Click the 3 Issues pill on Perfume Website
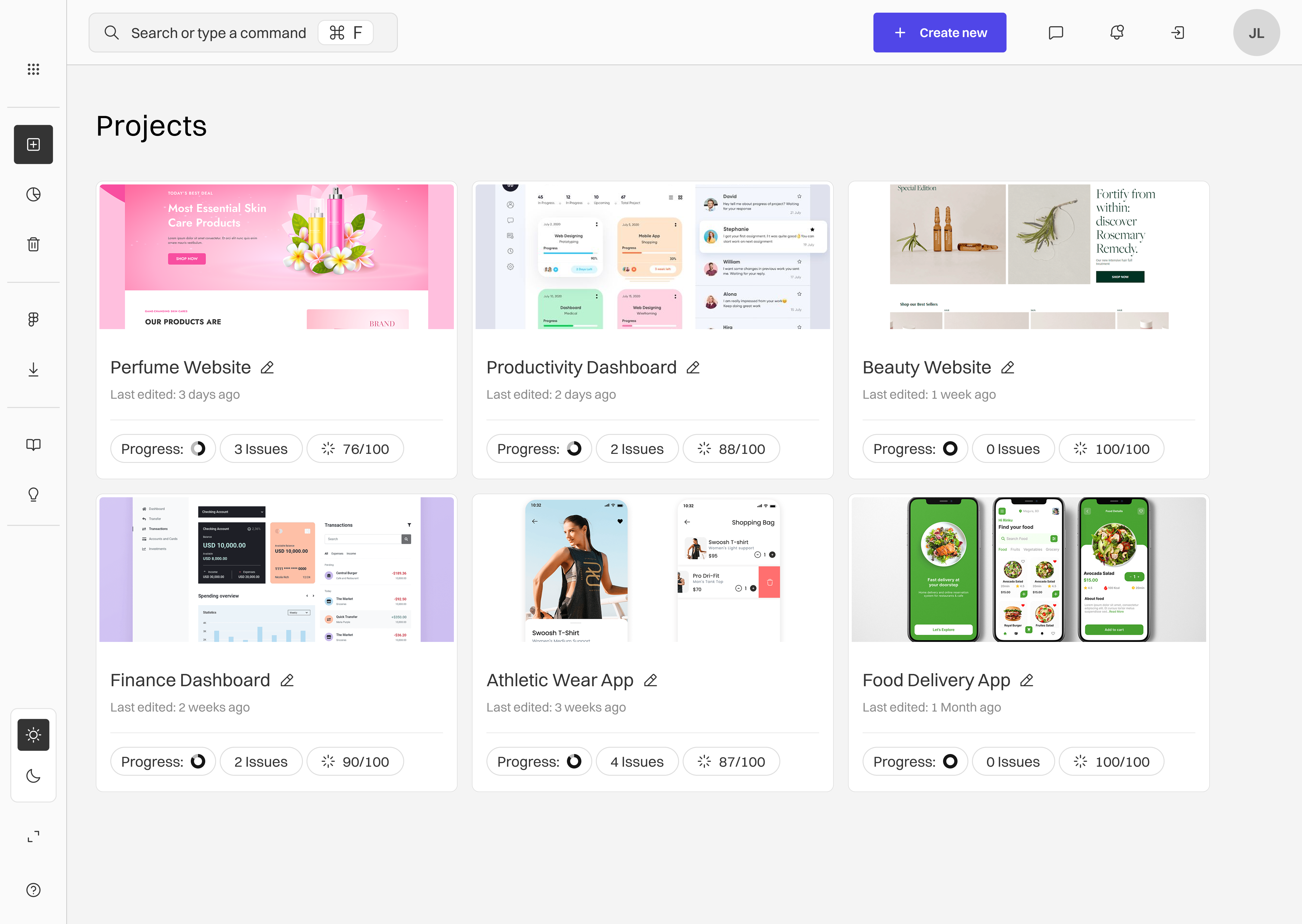Viewport: 1302px width, 924px height. pyautogui.click(x=261, y=449)
